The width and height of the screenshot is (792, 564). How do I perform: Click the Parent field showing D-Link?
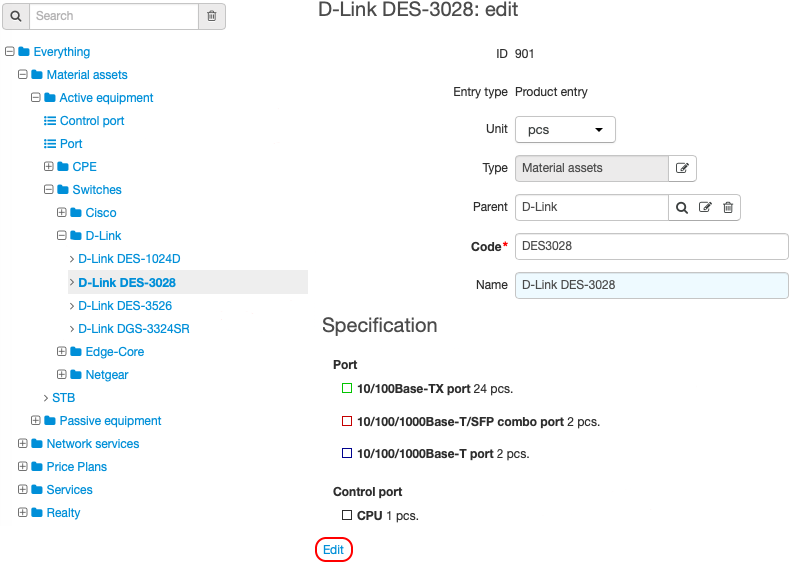tap(592, 208)
